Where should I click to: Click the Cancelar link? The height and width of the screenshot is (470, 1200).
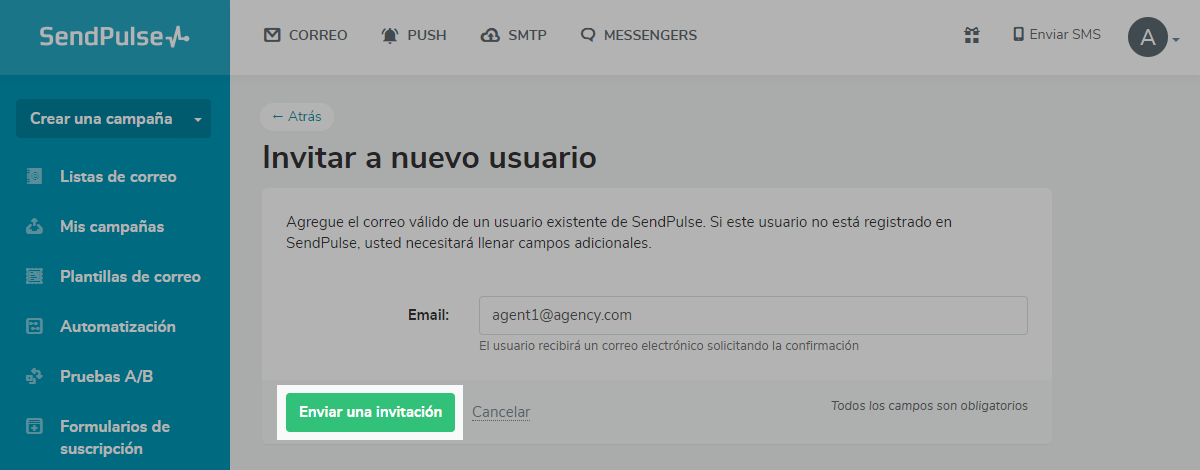tap(501, 412)
